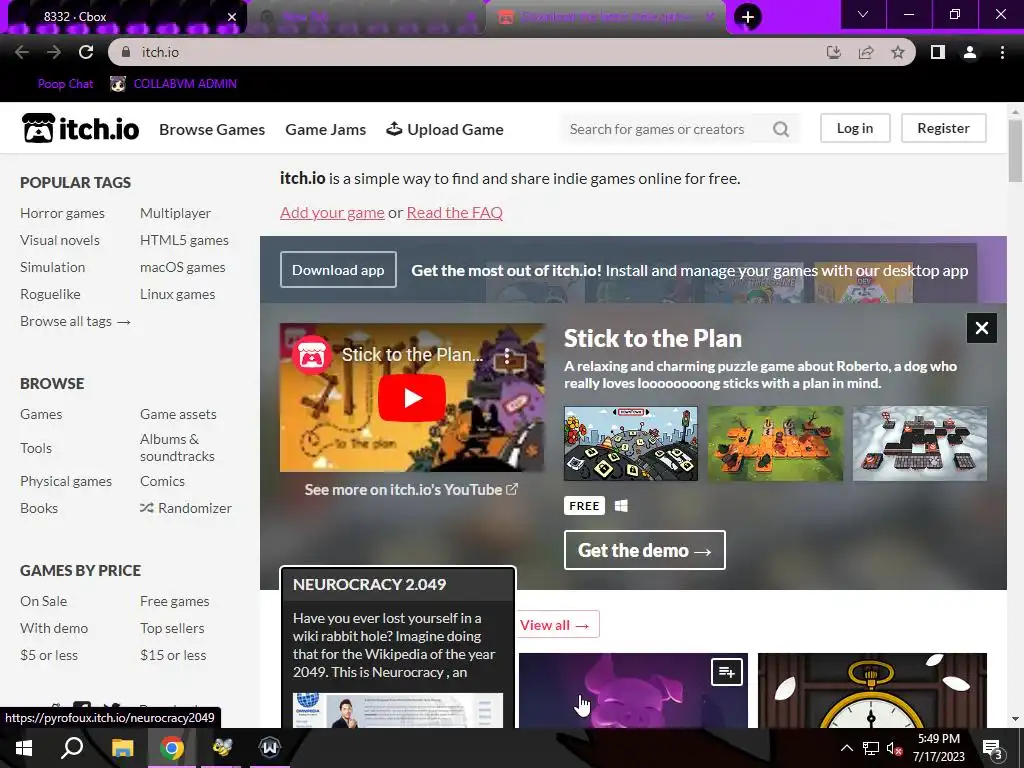
Task: Open Windows taskbar search
Action: (x=72, y=748)
